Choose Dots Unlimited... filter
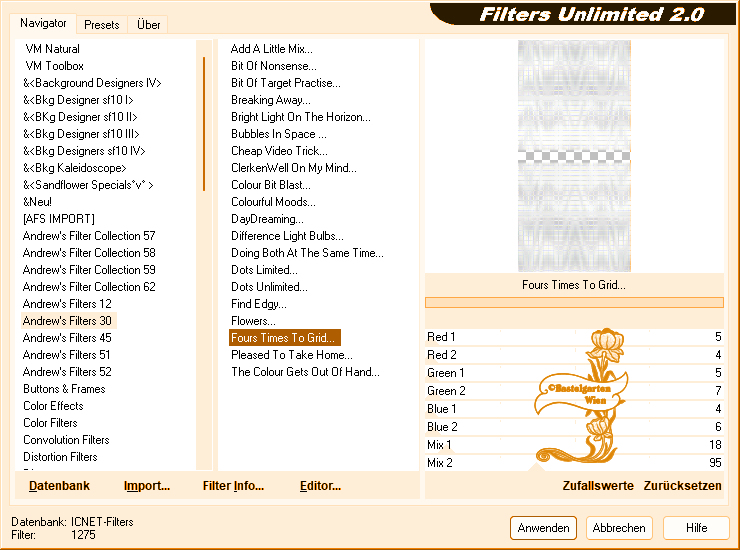The height and width of the screenshot is (550, 740). click(269, 287)
